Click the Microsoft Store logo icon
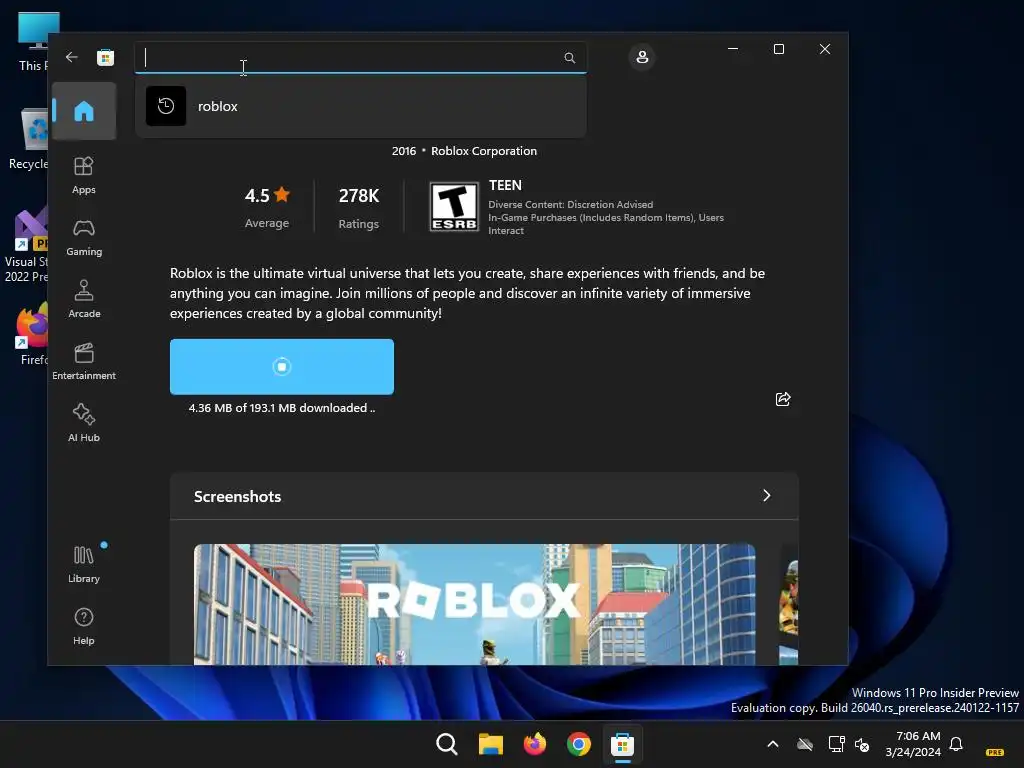 point(105,57)
